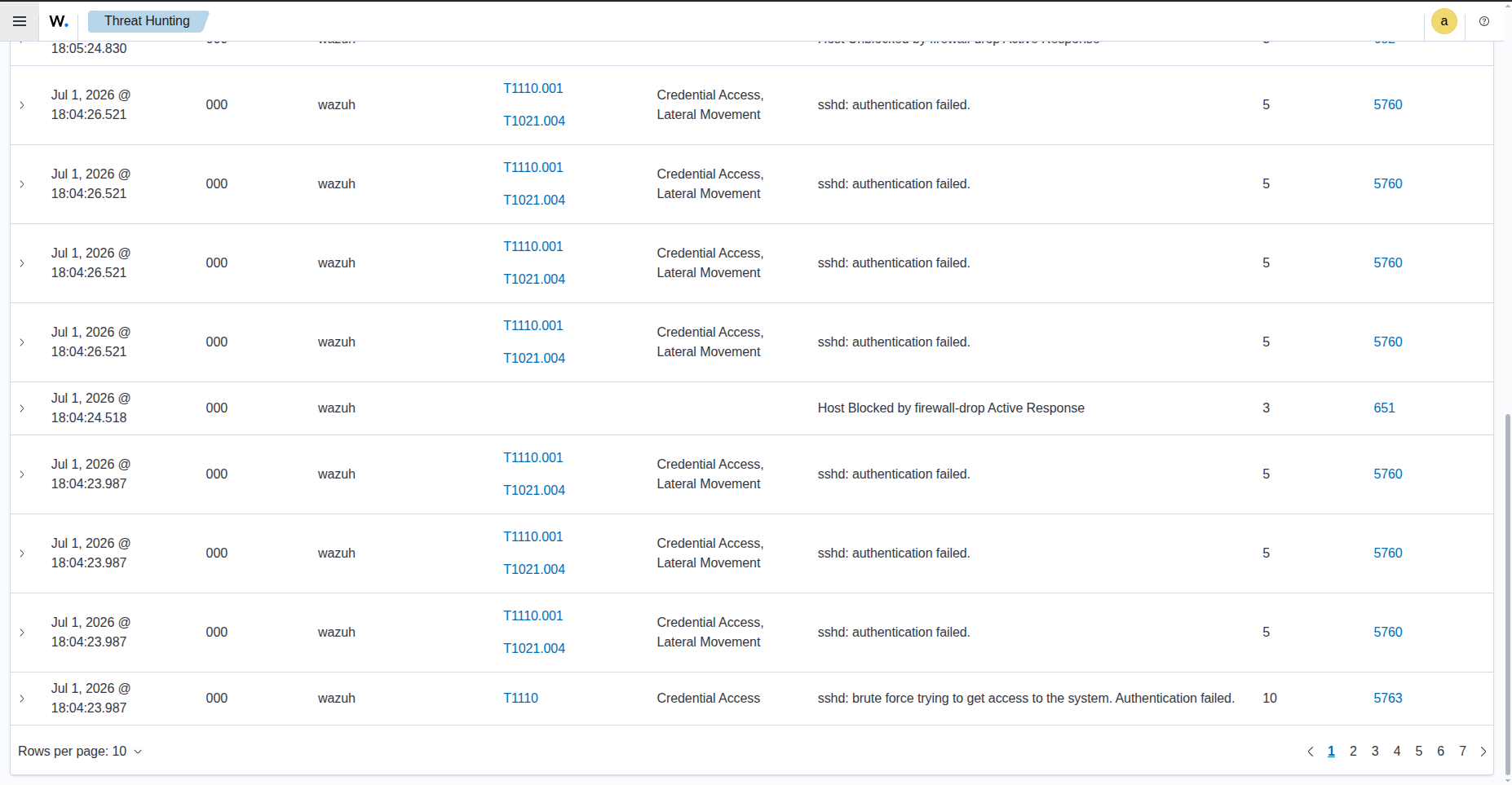Open the user avatar 'a' menu
The width and height of the screenshot is (1512, 785).
pyautogui.click(x=1443, y=21)
